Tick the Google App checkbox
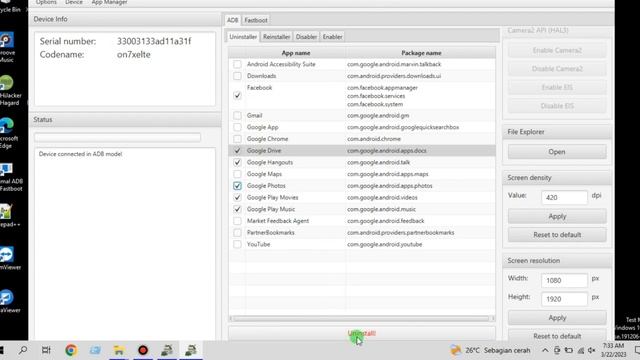This screenshot has width=640, height=360. click(x=237, y=127)
